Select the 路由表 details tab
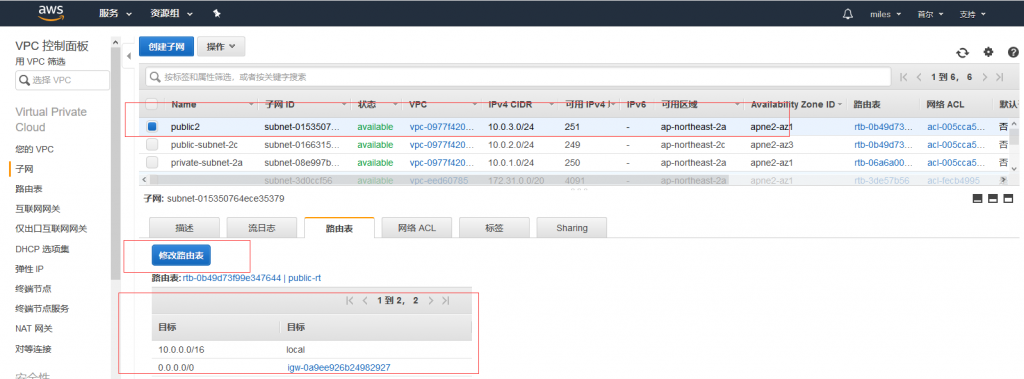The image size is (1024, 379). tap(339, 228)
